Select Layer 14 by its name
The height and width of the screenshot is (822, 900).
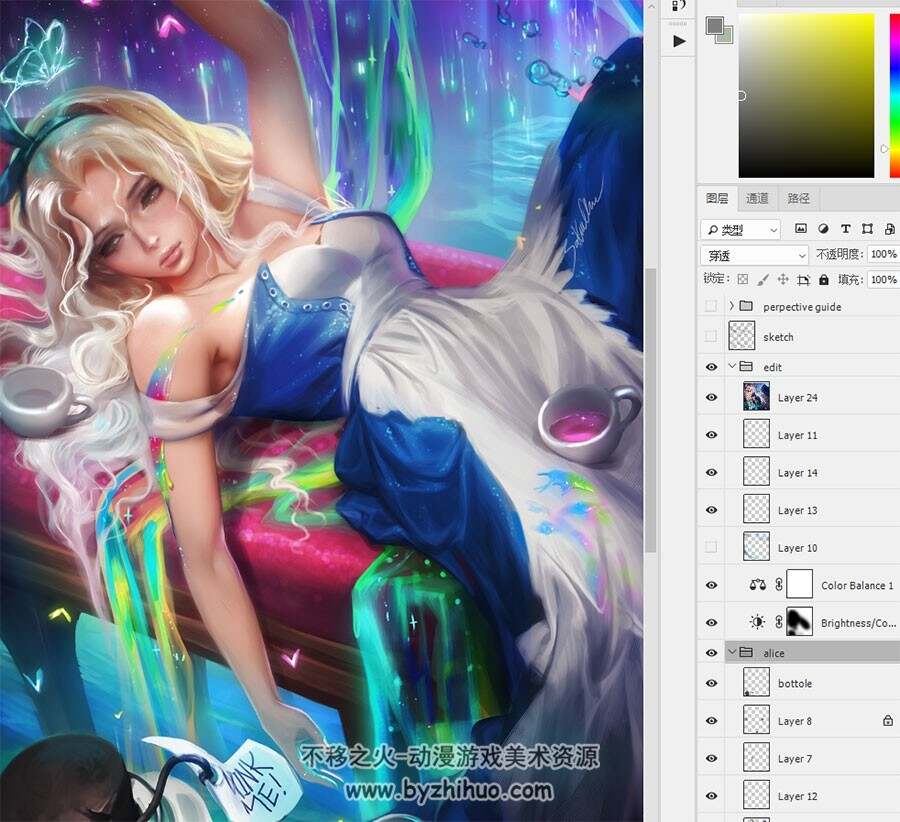click(x=797, y=473)
